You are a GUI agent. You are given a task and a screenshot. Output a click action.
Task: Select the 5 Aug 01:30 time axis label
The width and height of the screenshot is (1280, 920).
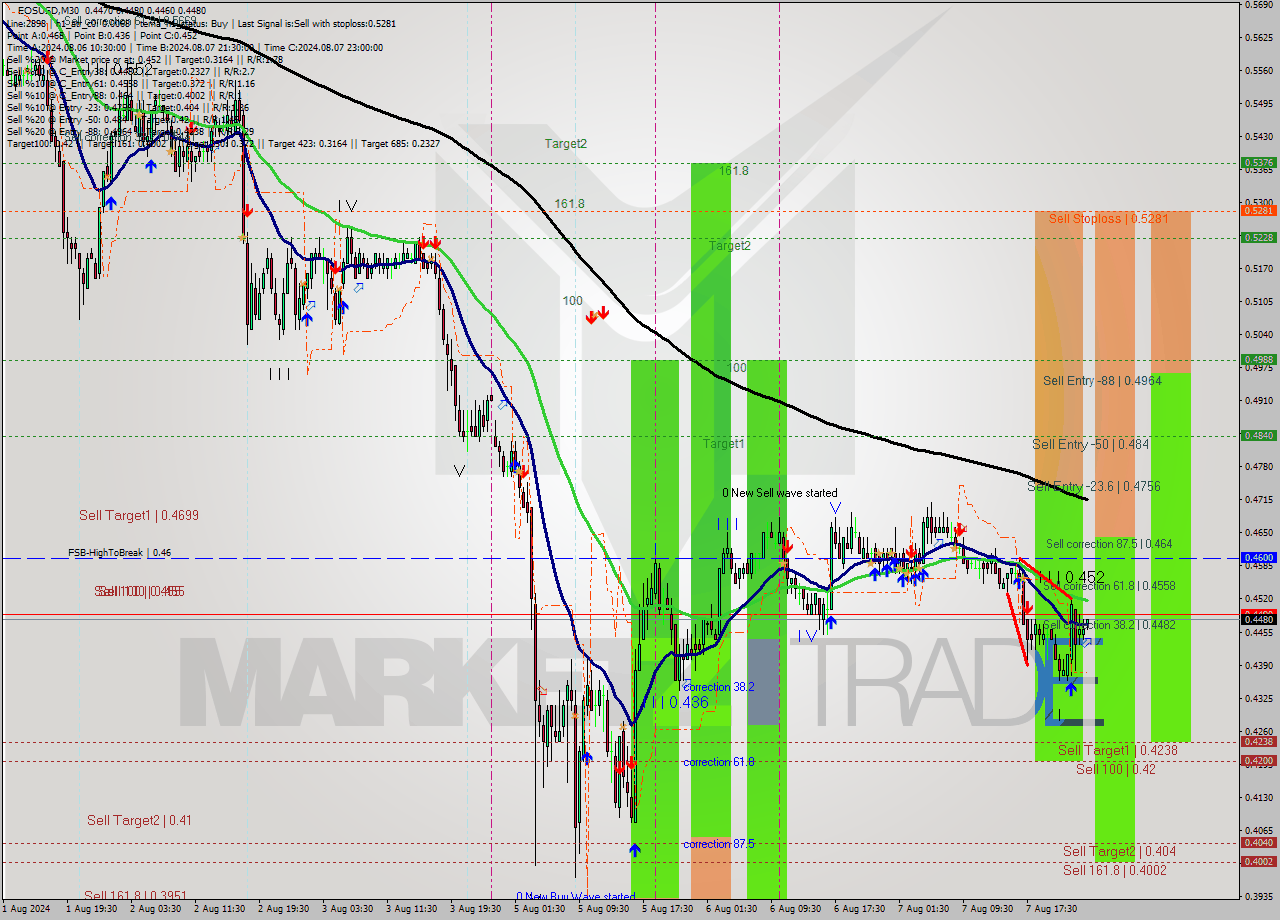tap(540, 909)
